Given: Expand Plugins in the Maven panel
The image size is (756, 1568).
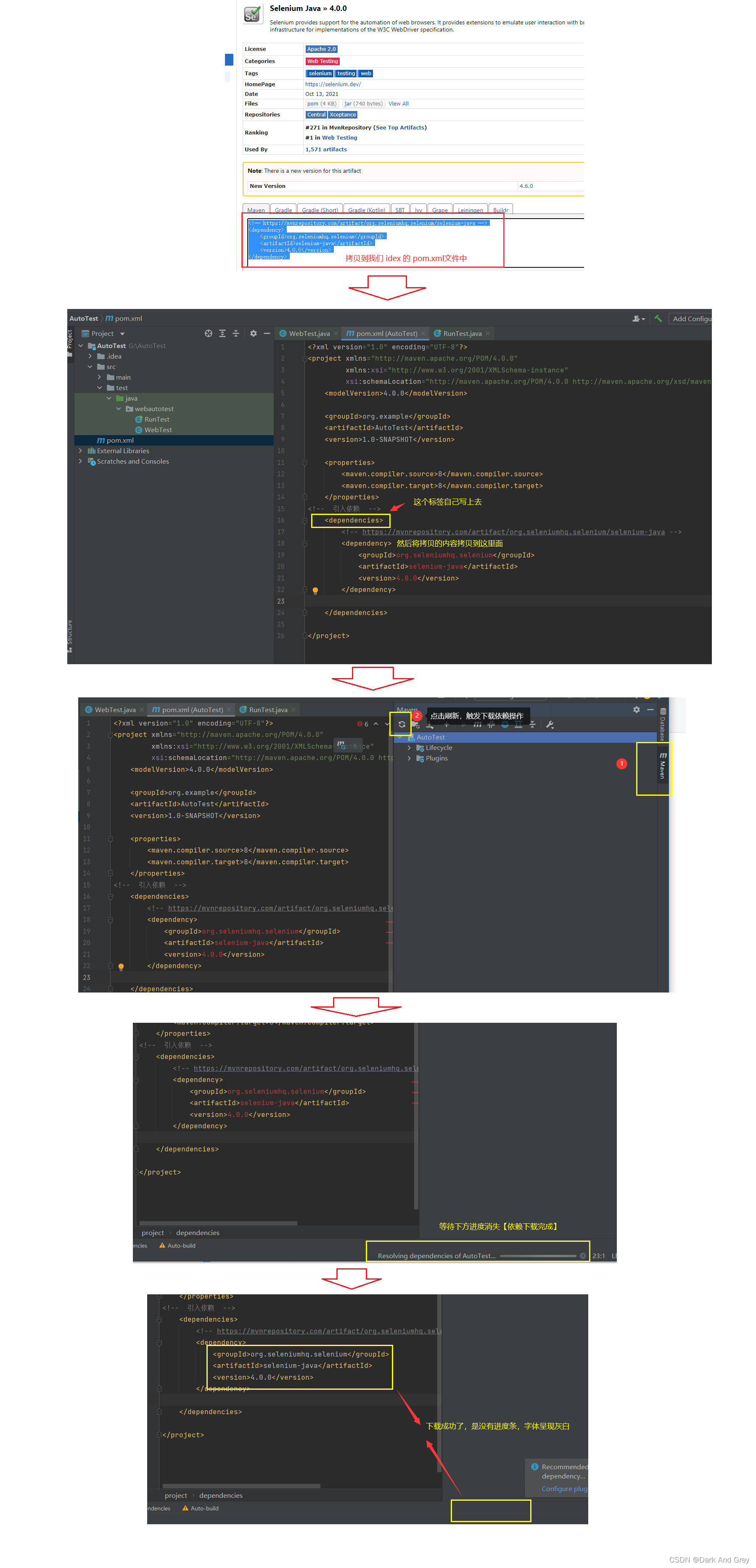Looking at the screenshot, I should tap(409, 758).
